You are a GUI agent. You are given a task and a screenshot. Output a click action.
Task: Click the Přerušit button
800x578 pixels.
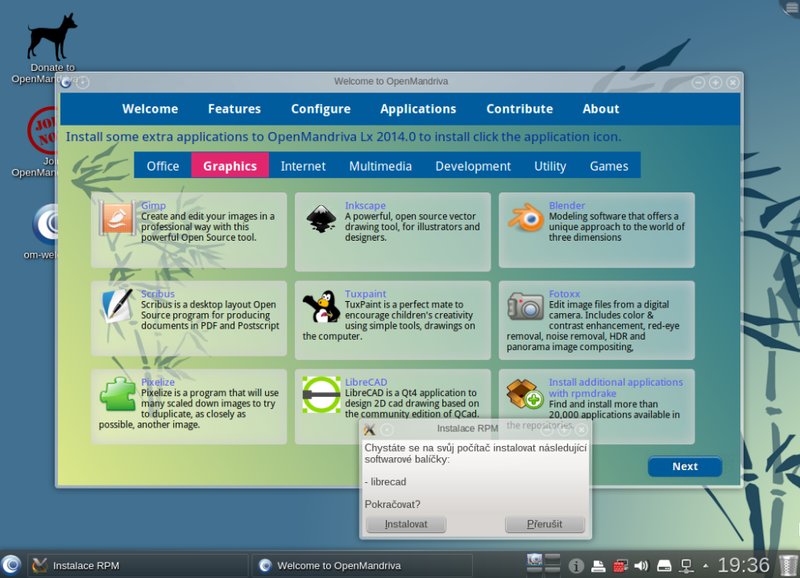[544, 524]
